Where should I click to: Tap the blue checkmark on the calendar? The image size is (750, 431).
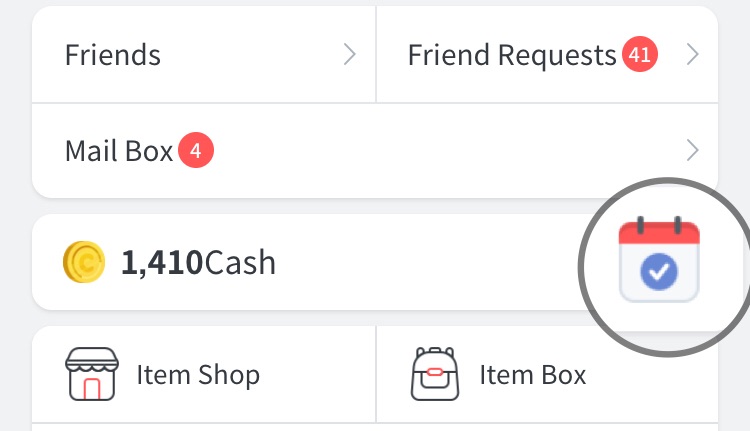tap(659, 270)
